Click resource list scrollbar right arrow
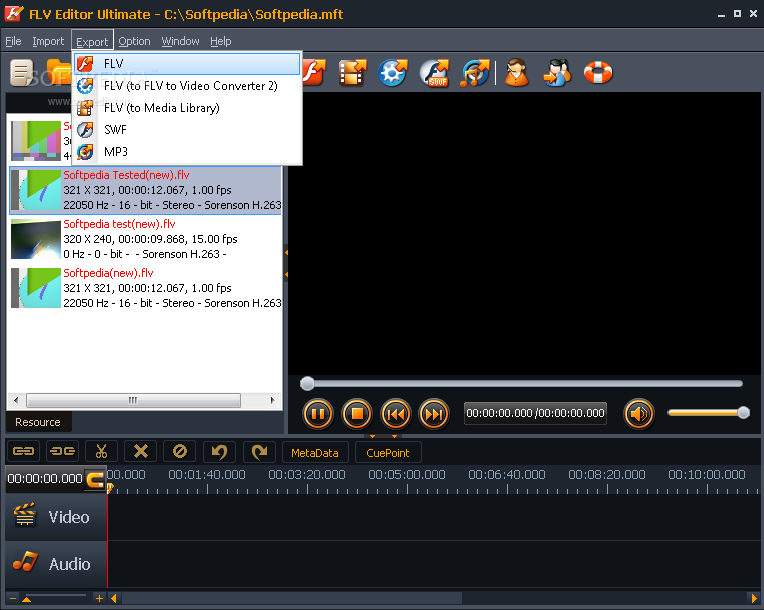 272,400
